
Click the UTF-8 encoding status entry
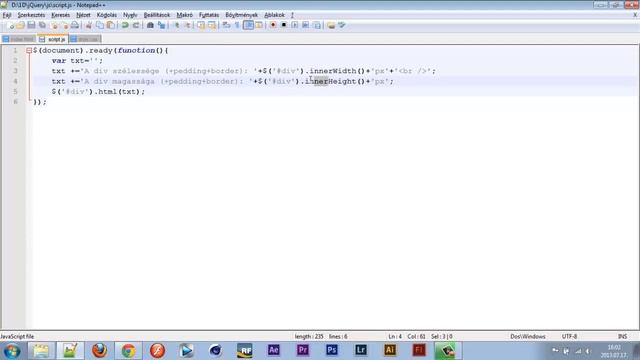click(569, 337)
